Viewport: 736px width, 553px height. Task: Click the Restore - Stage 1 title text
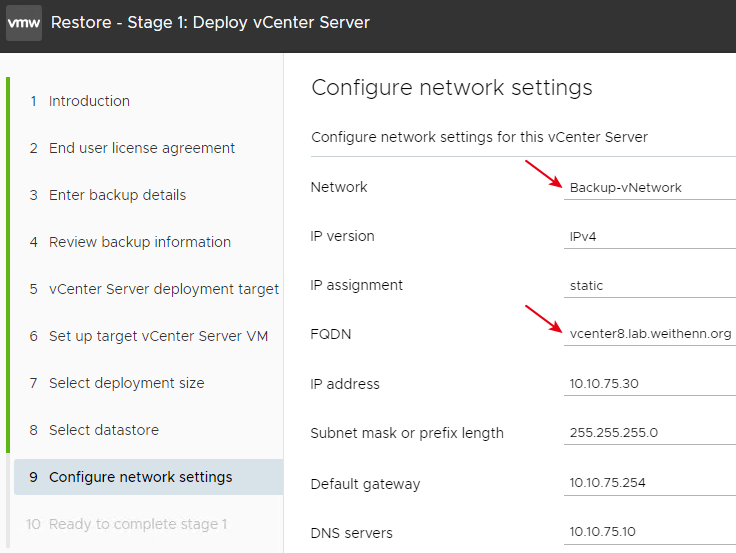tap(210, 23)
